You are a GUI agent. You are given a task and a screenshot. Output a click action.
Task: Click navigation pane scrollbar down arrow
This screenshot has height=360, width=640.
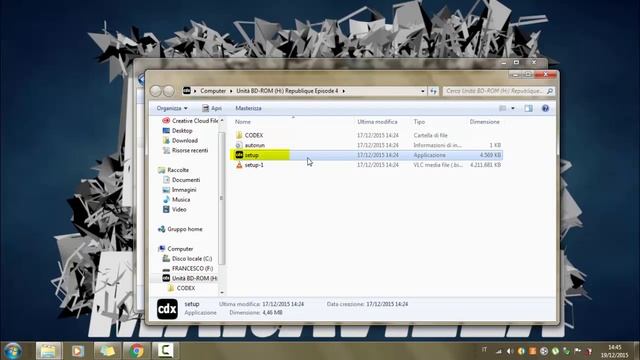point(222,292)
